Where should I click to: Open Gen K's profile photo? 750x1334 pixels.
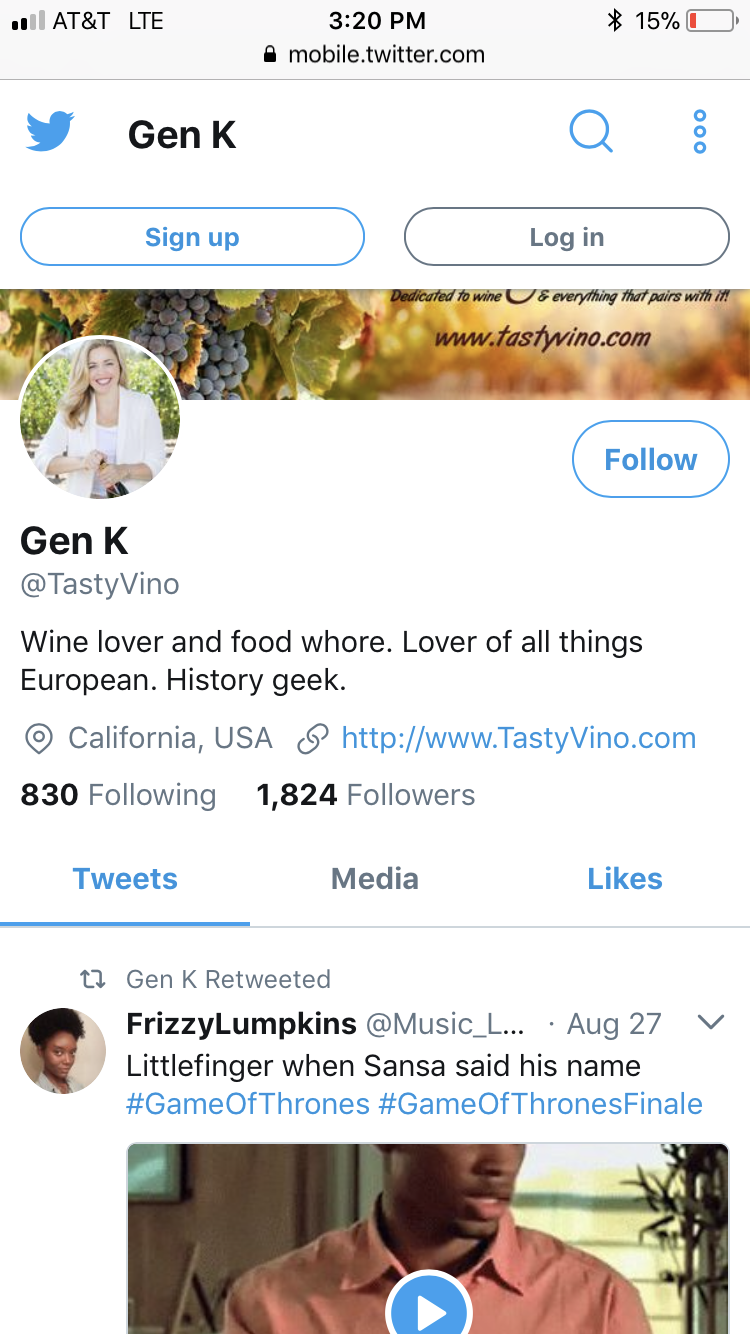pos(100,418)
